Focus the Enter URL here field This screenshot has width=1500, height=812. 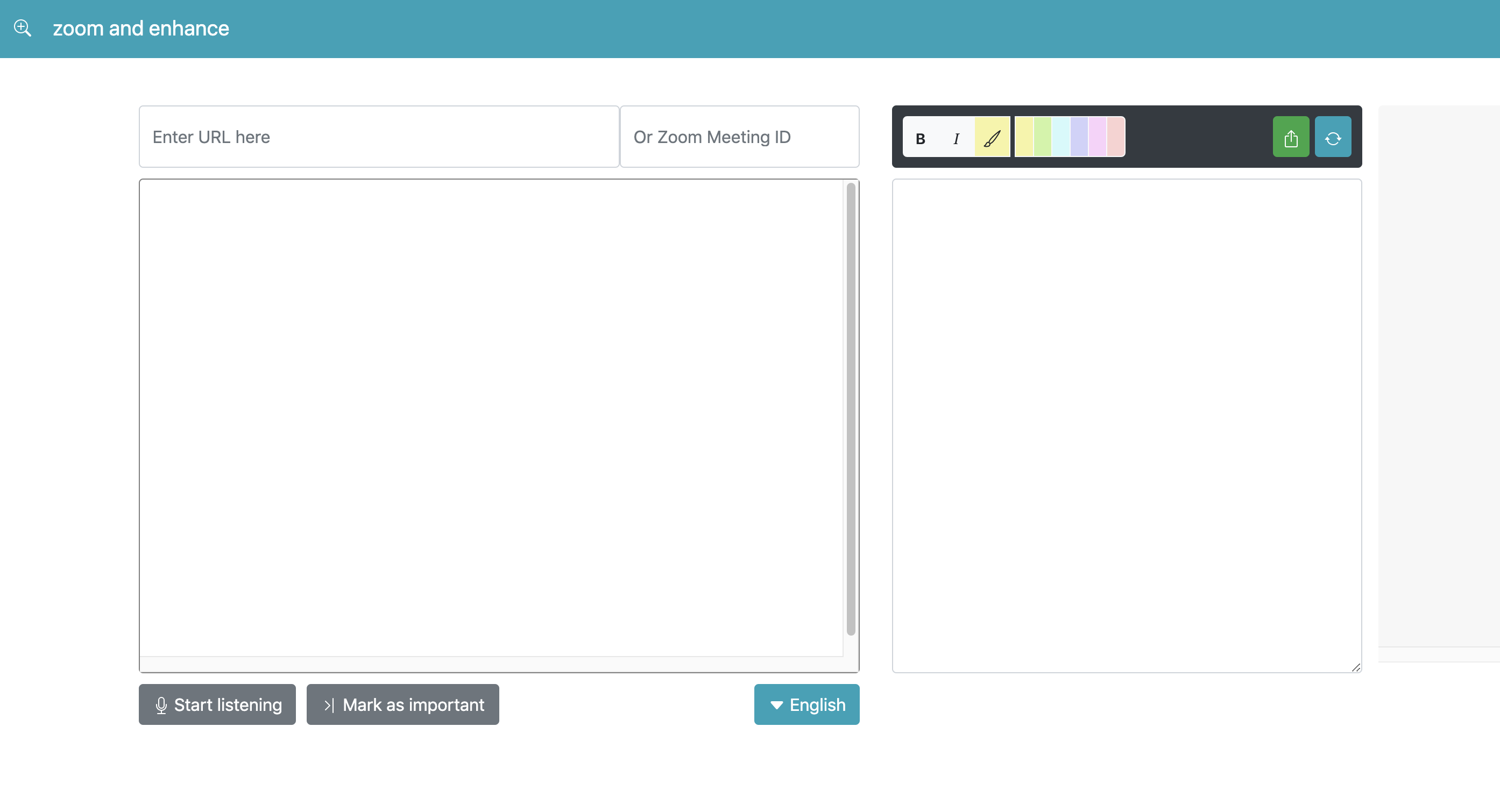pos(378,137)
